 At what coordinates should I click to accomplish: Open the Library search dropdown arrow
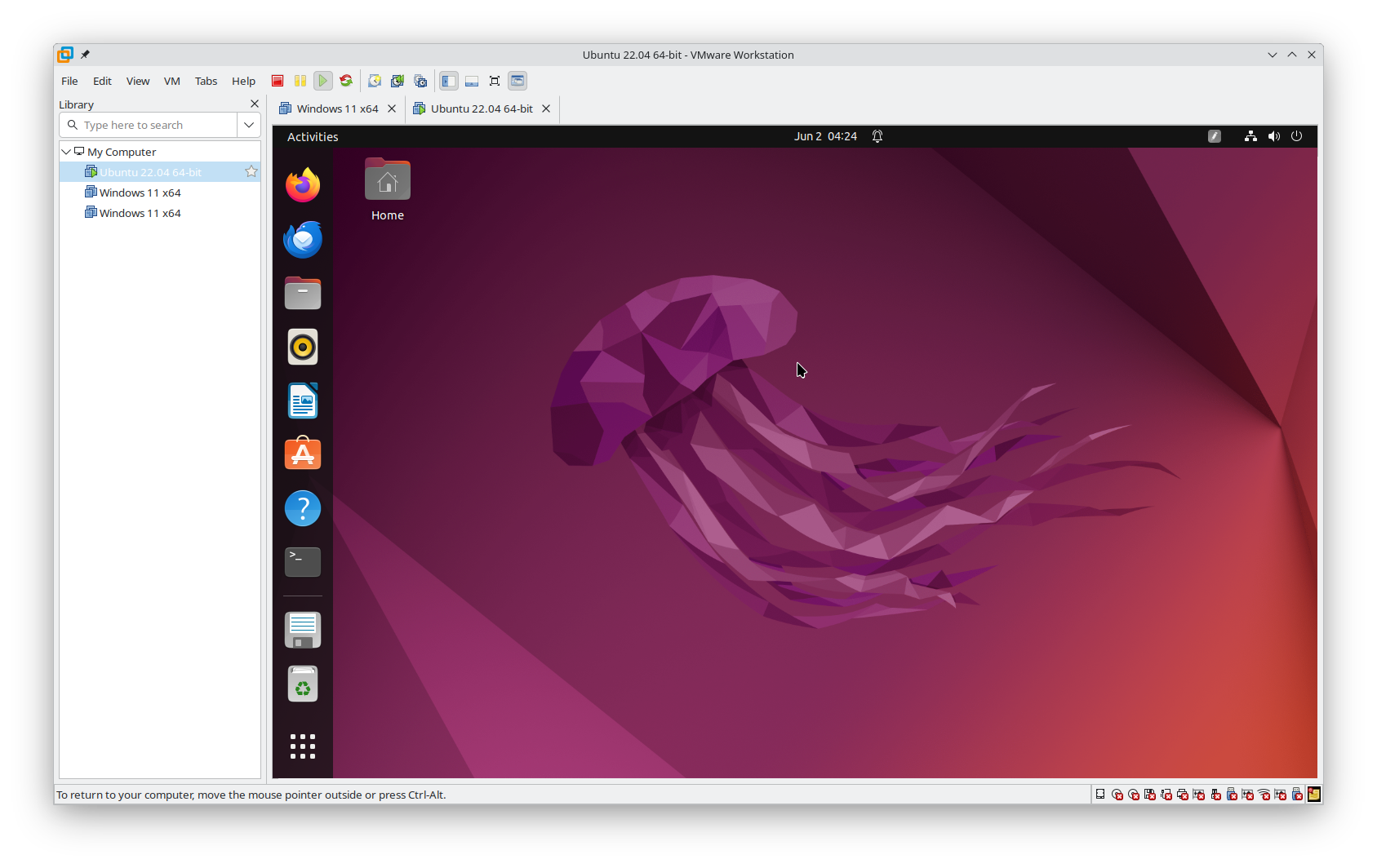pos(249,125)
